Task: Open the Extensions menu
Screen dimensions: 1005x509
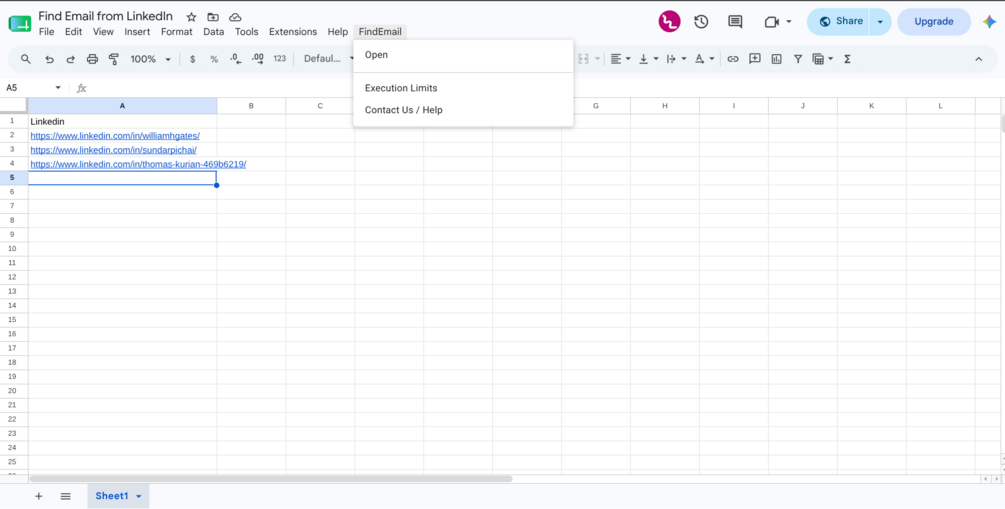Action: [293, 31]
